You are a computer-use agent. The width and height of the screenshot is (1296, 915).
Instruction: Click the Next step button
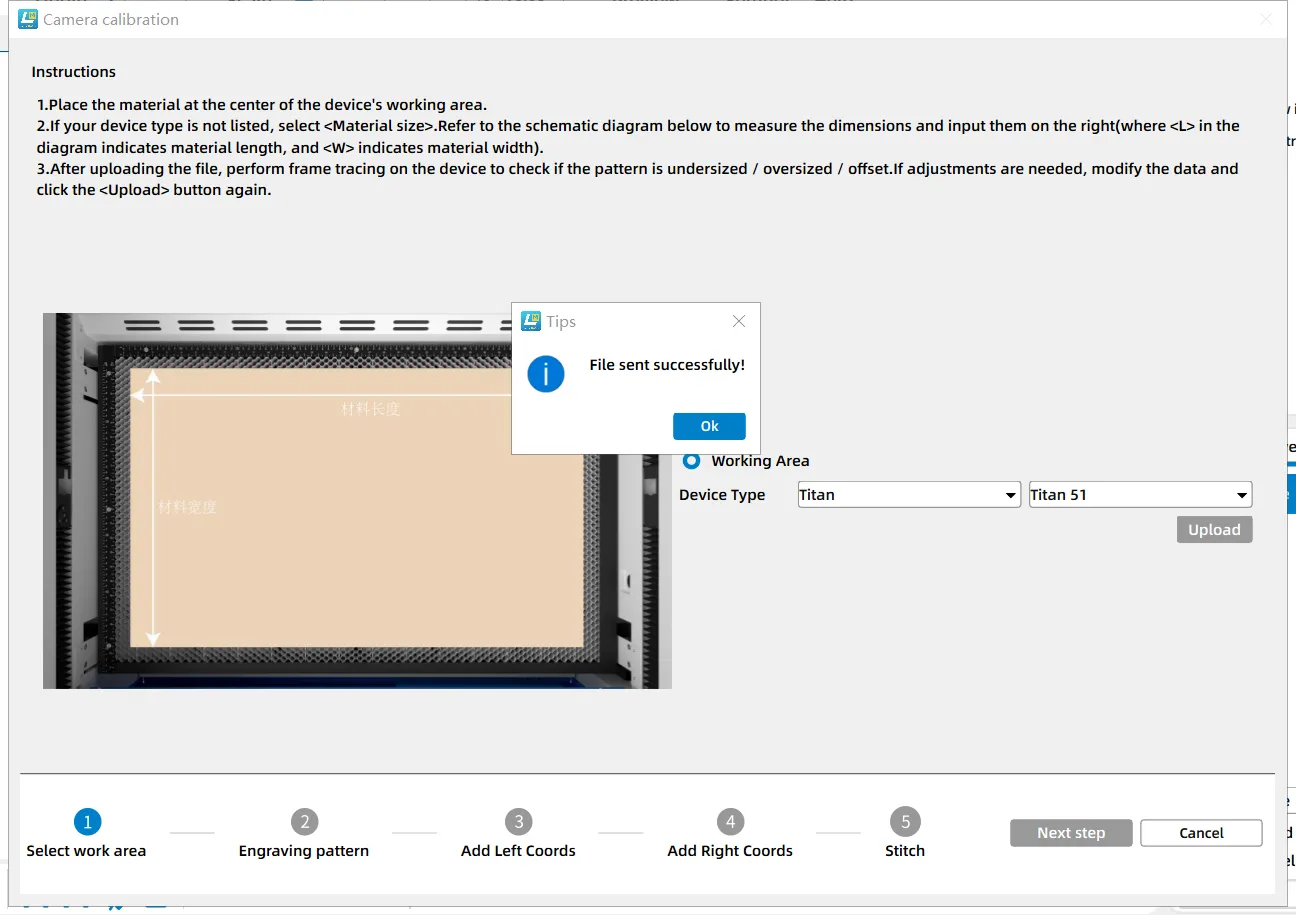(1071, 833)
